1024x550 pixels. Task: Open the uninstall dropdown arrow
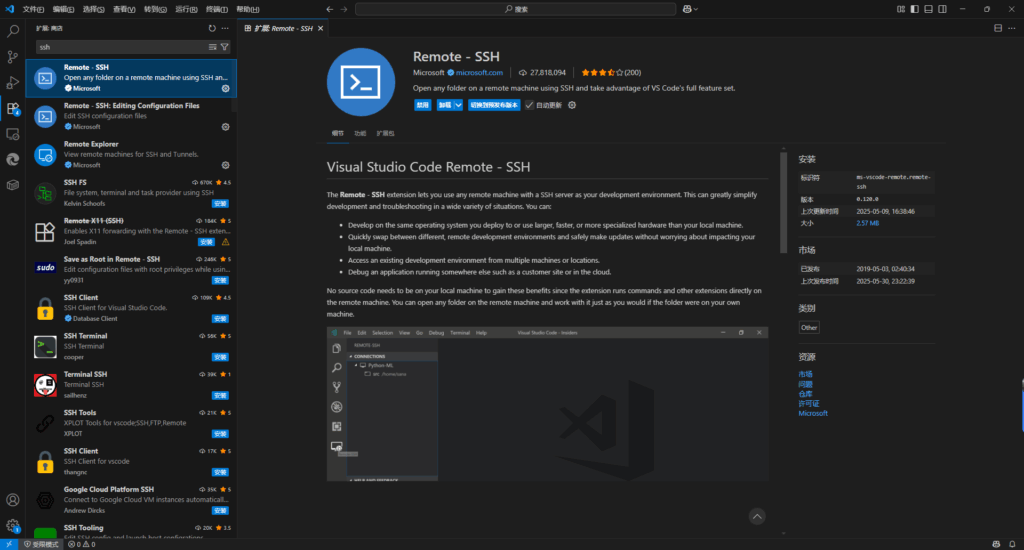458,105
